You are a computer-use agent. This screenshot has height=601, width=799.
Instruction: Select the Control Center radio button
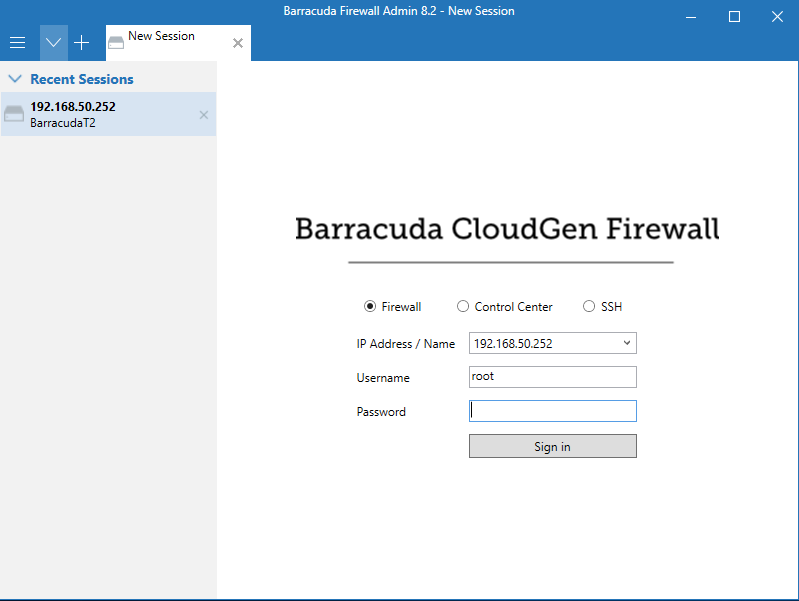[x=463, y=306]
